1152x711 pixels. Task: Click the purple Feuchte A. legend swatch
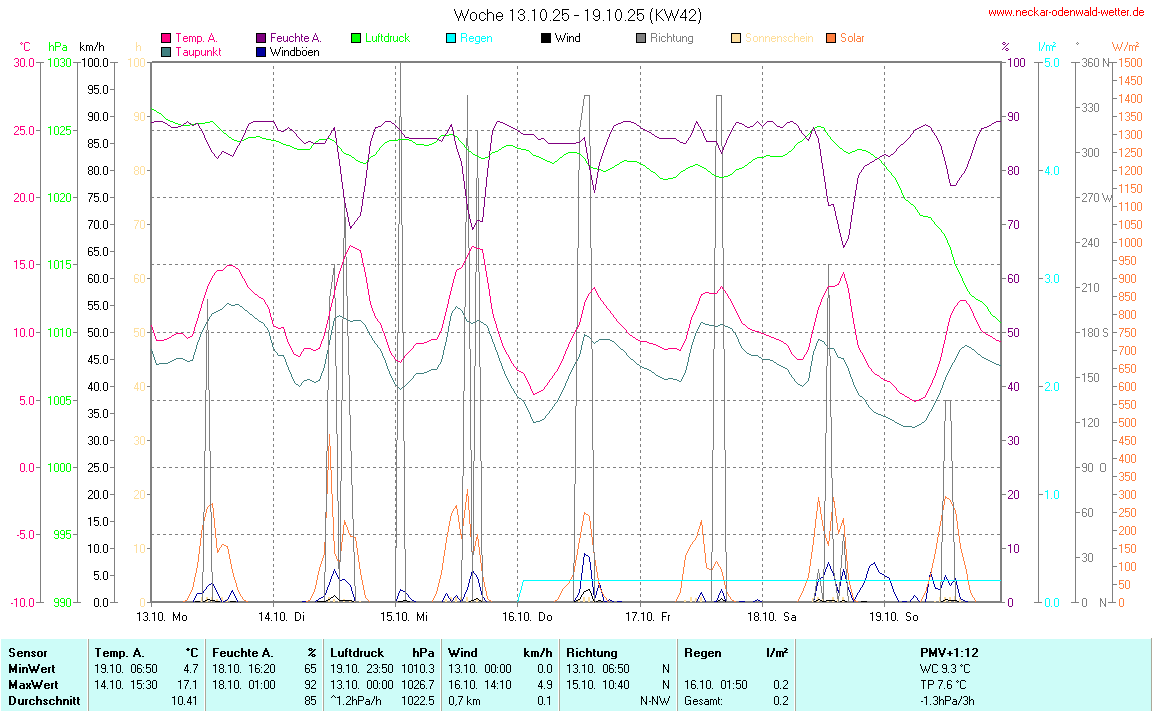click(261, 39)
